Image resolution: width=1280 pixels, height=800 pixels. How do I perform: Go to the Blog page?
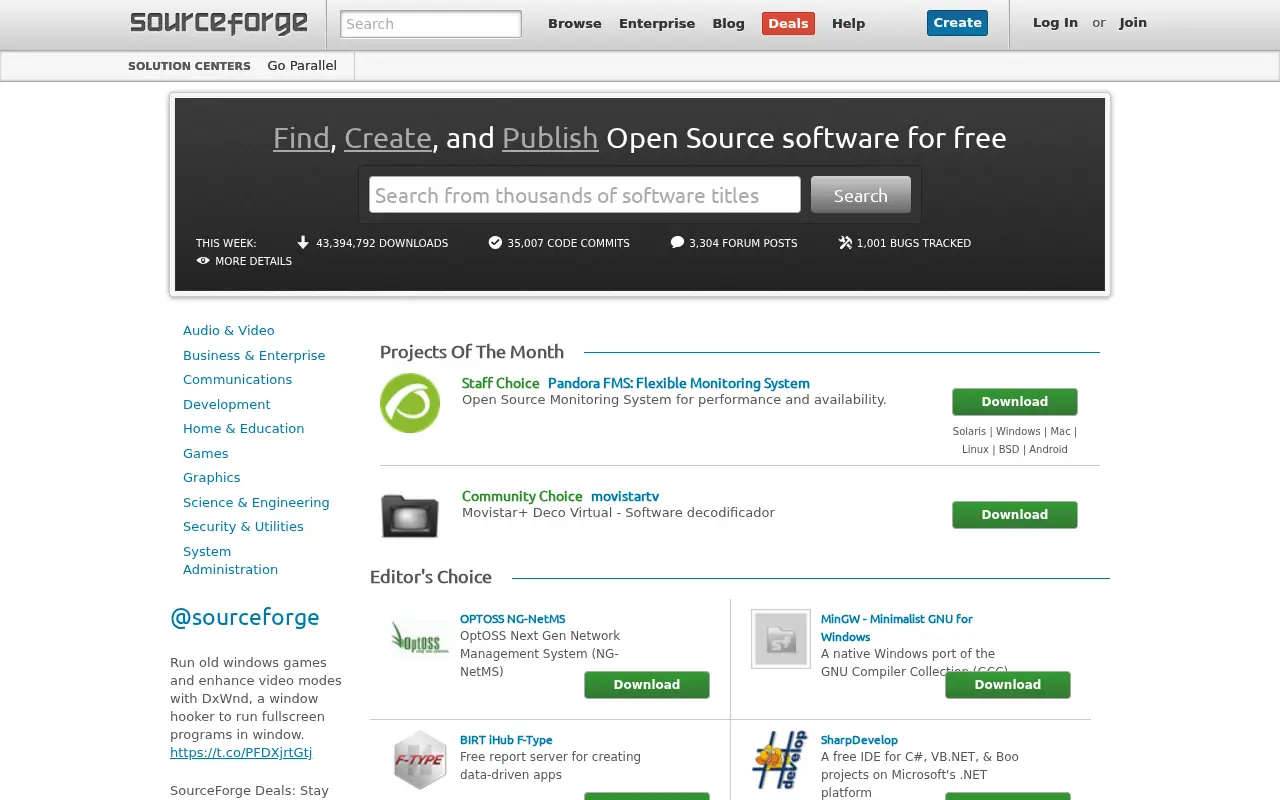(x=728, y=24)
